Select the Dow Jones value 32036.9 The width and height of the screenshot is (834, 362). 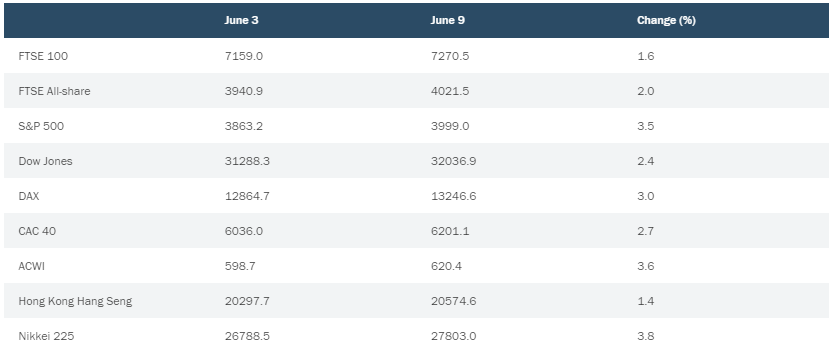point(453,161)
